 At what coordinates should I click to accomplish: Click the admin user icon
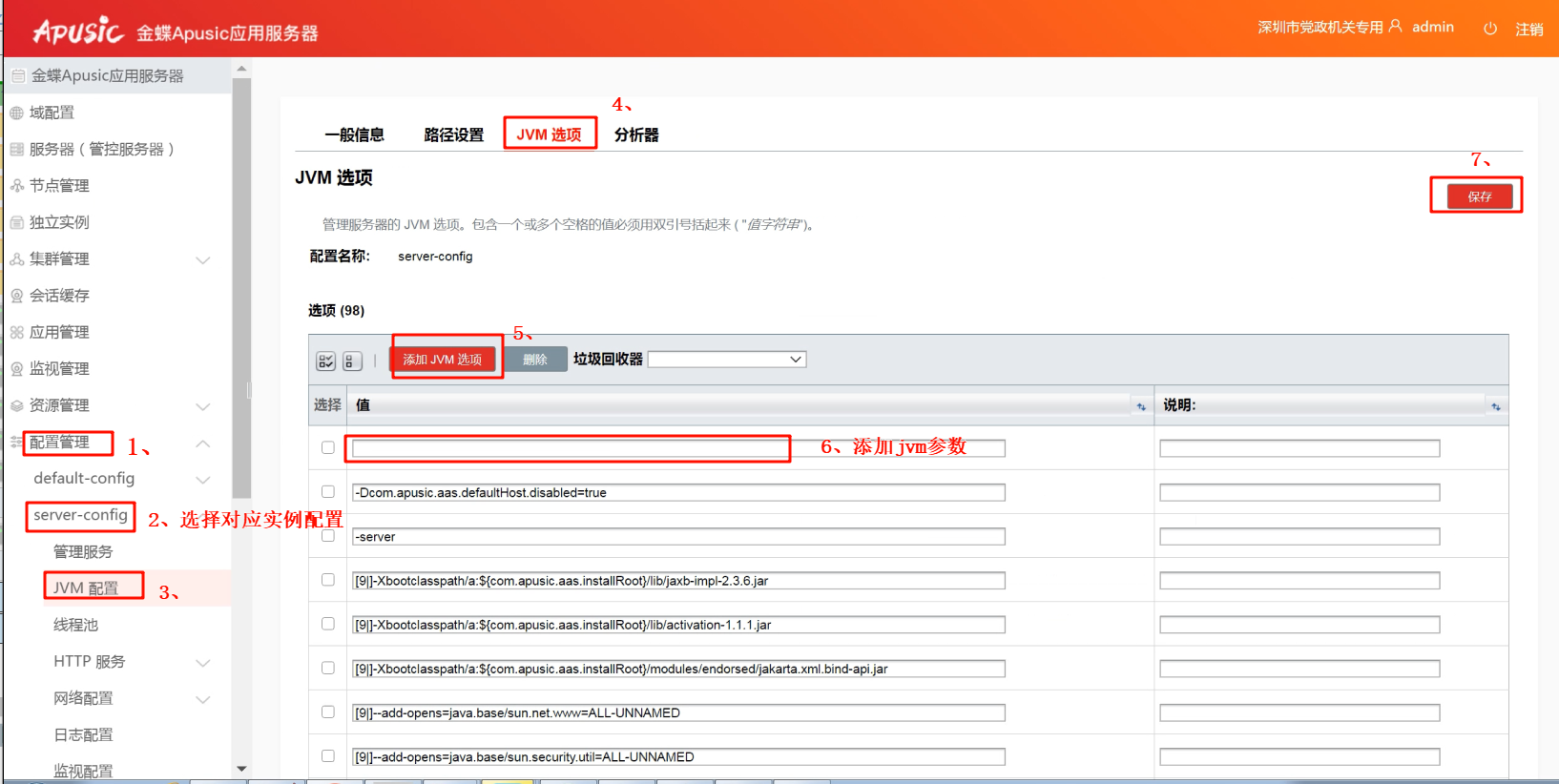pyautogui.click(x=1396, y=27)
